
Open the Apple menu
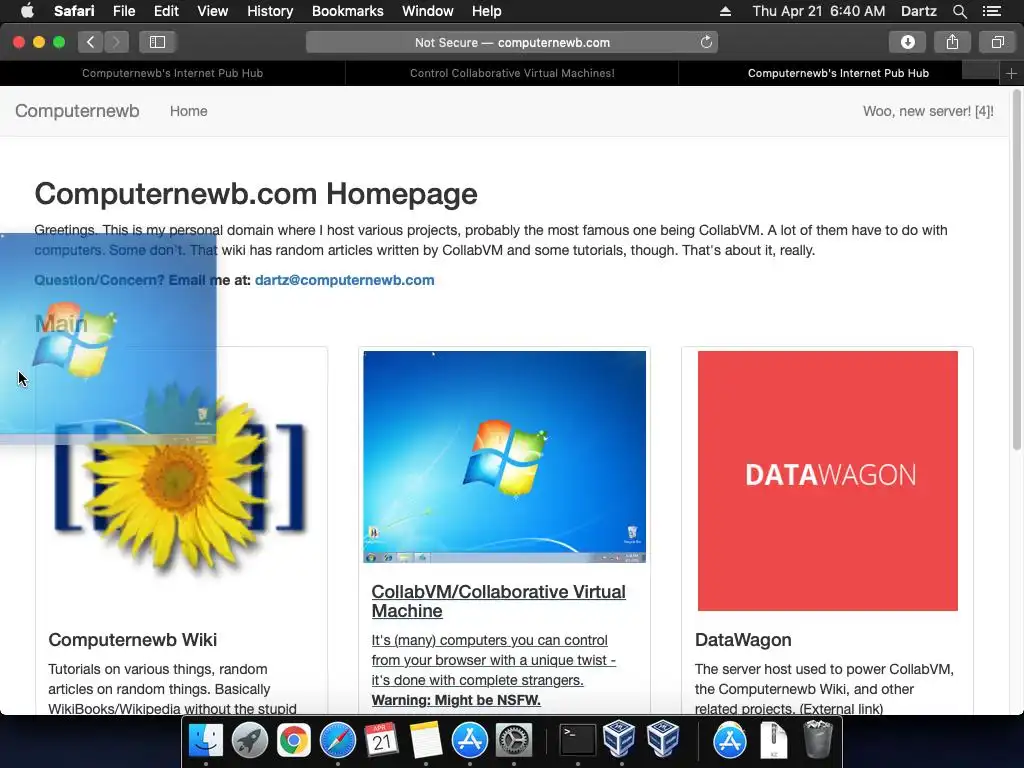coord(27,11)
